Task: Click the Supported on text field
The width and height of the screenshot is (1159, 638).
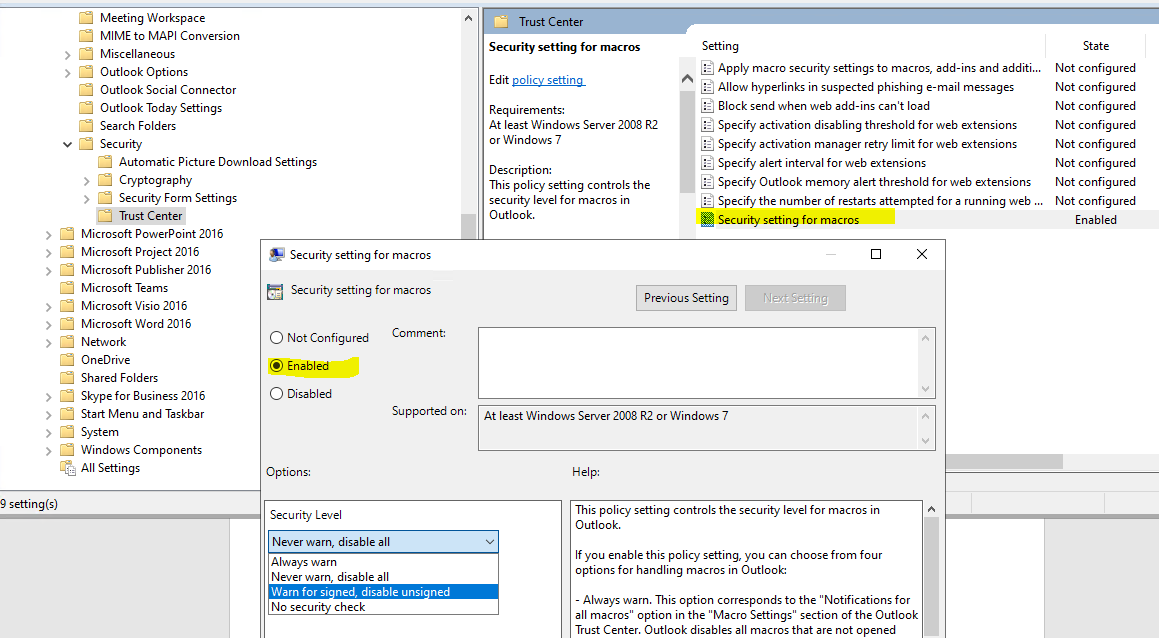Action: 699,428
